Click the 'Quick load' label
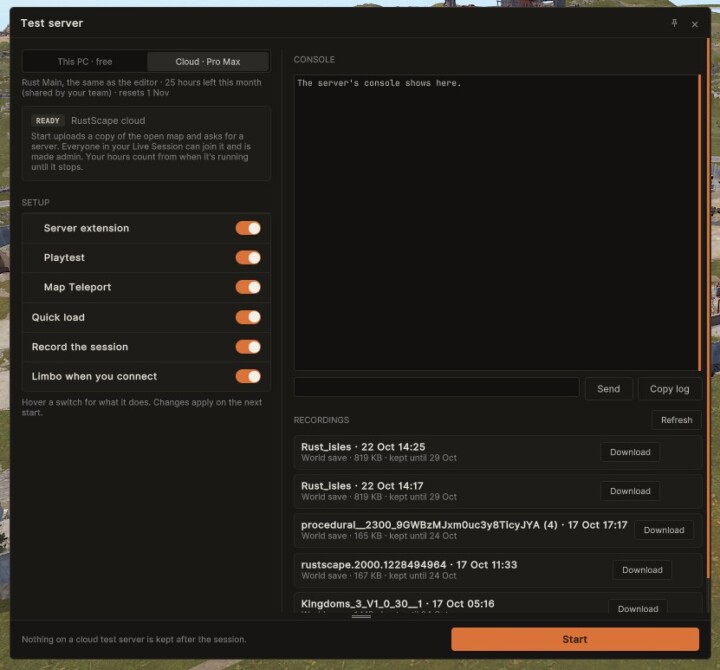This screenshot has width=720, height=670. (x=58, y=317)
